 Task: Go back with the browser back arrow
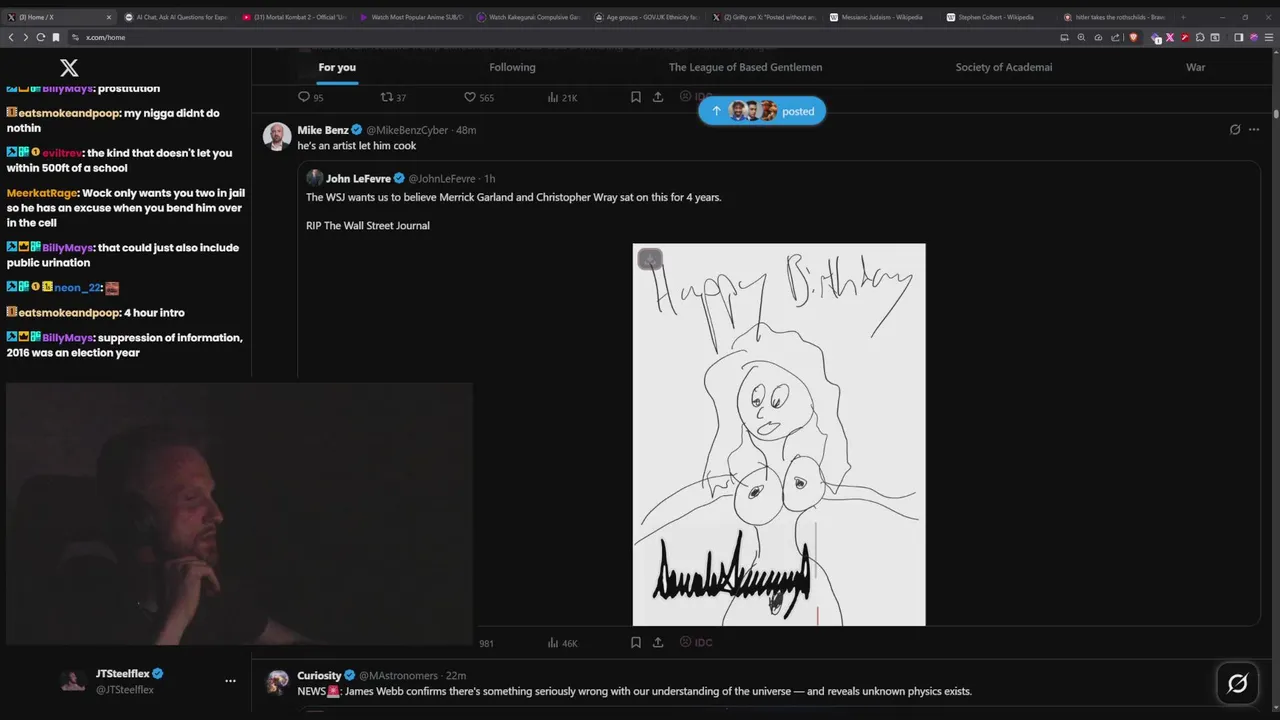click(x=11, y=37)
